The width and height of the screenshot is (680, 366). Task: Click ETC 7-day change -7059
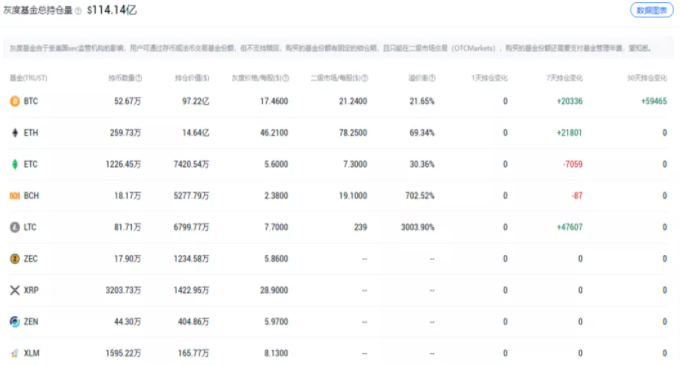click(572, 164)
